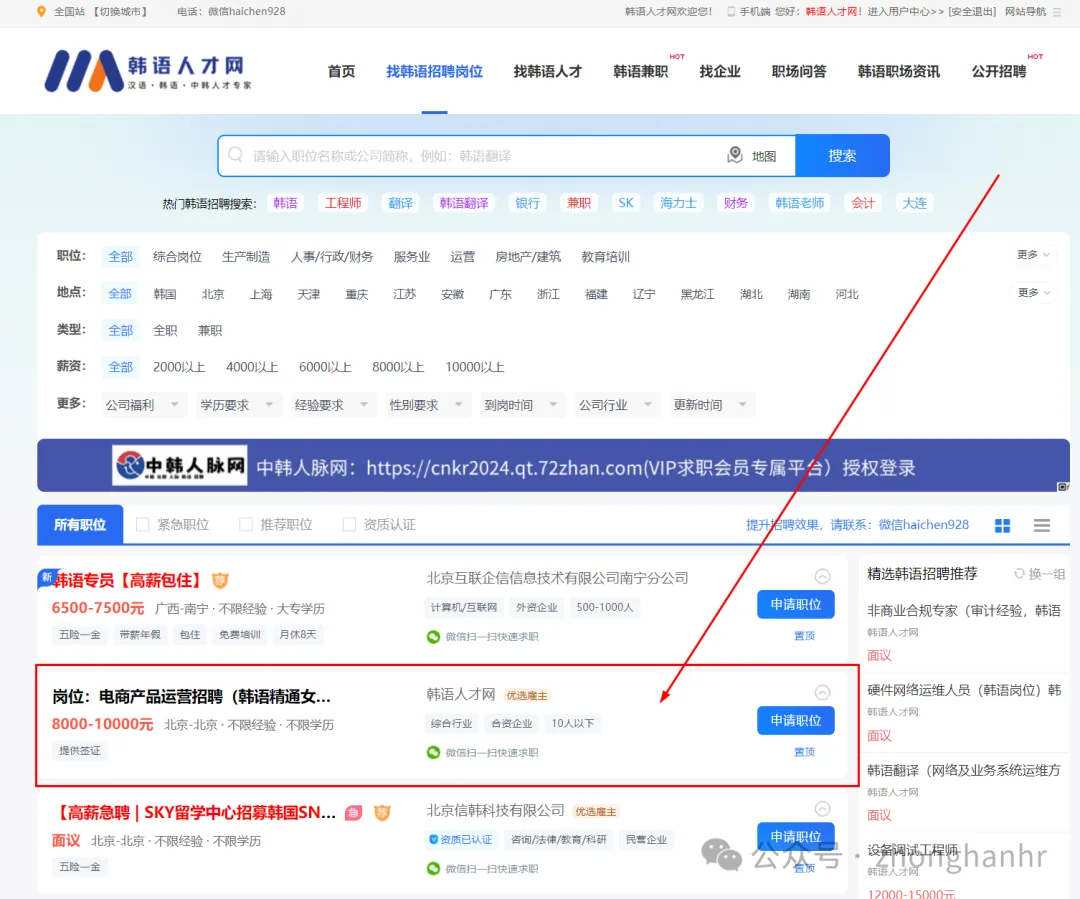Open the 中韩人脉网 banner advertisement
The width and height of the screenshot is (1080, 899).
tap(553, 466)
